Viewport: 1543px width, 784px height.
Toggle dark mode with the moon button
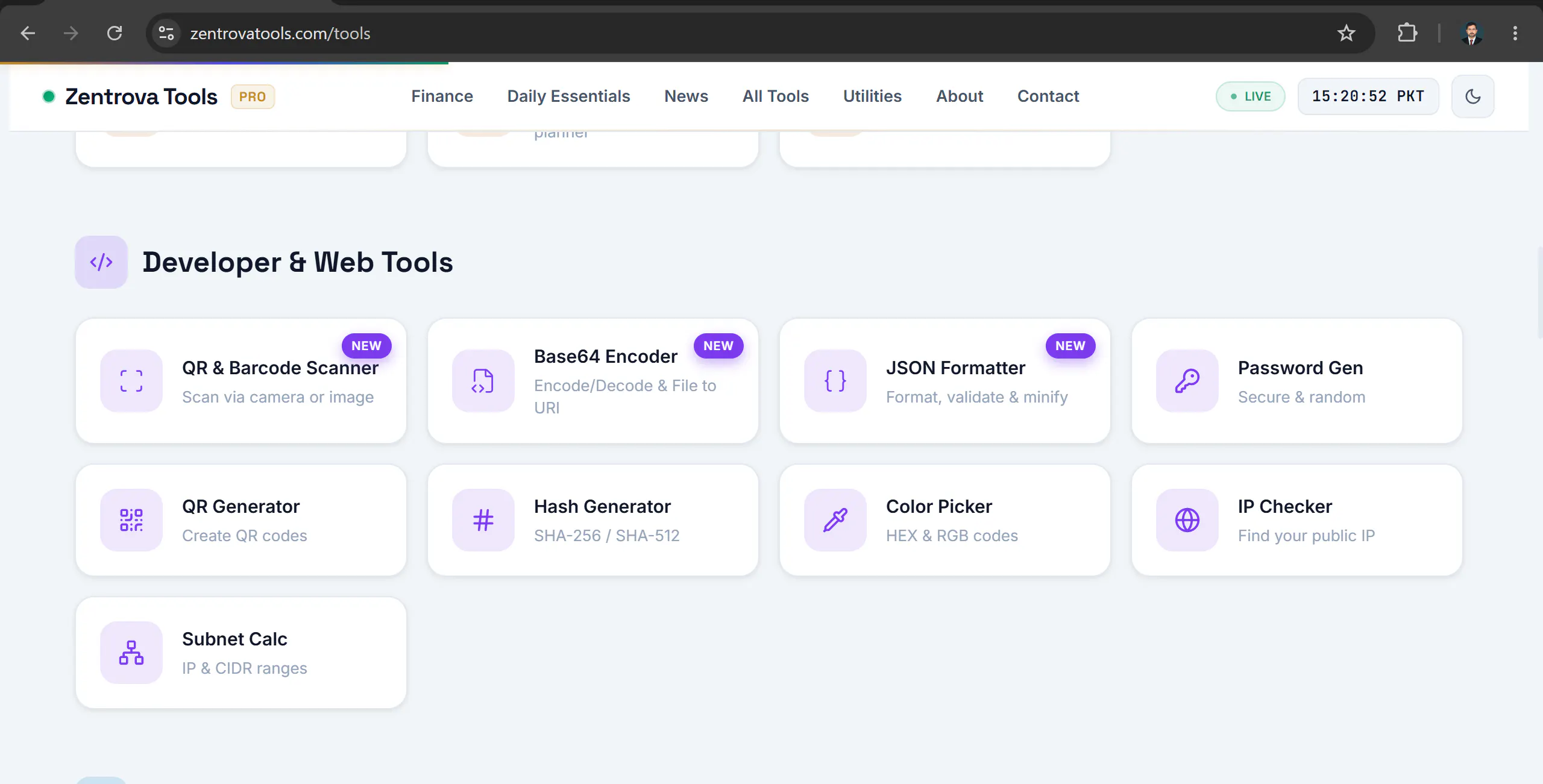[x=1472, y=96]
